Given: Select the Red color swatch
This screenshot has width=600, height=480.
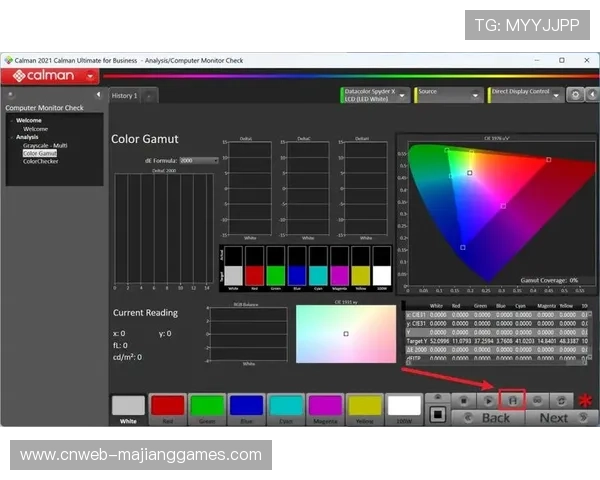Looking at the screenshot, I should point(166,406).
